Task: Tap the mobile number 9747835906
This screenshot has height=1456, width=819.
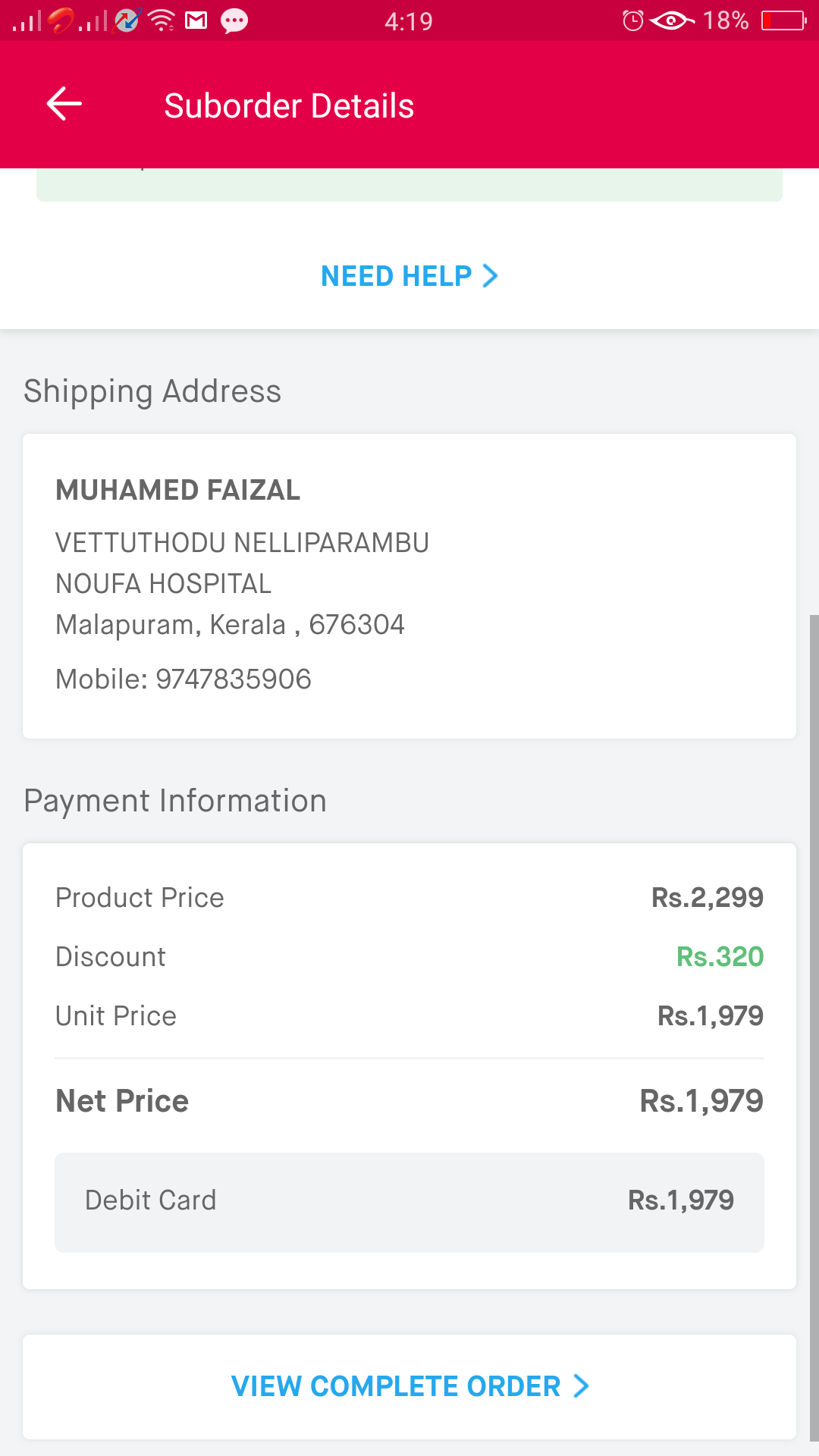Action: tap(234, 679)
